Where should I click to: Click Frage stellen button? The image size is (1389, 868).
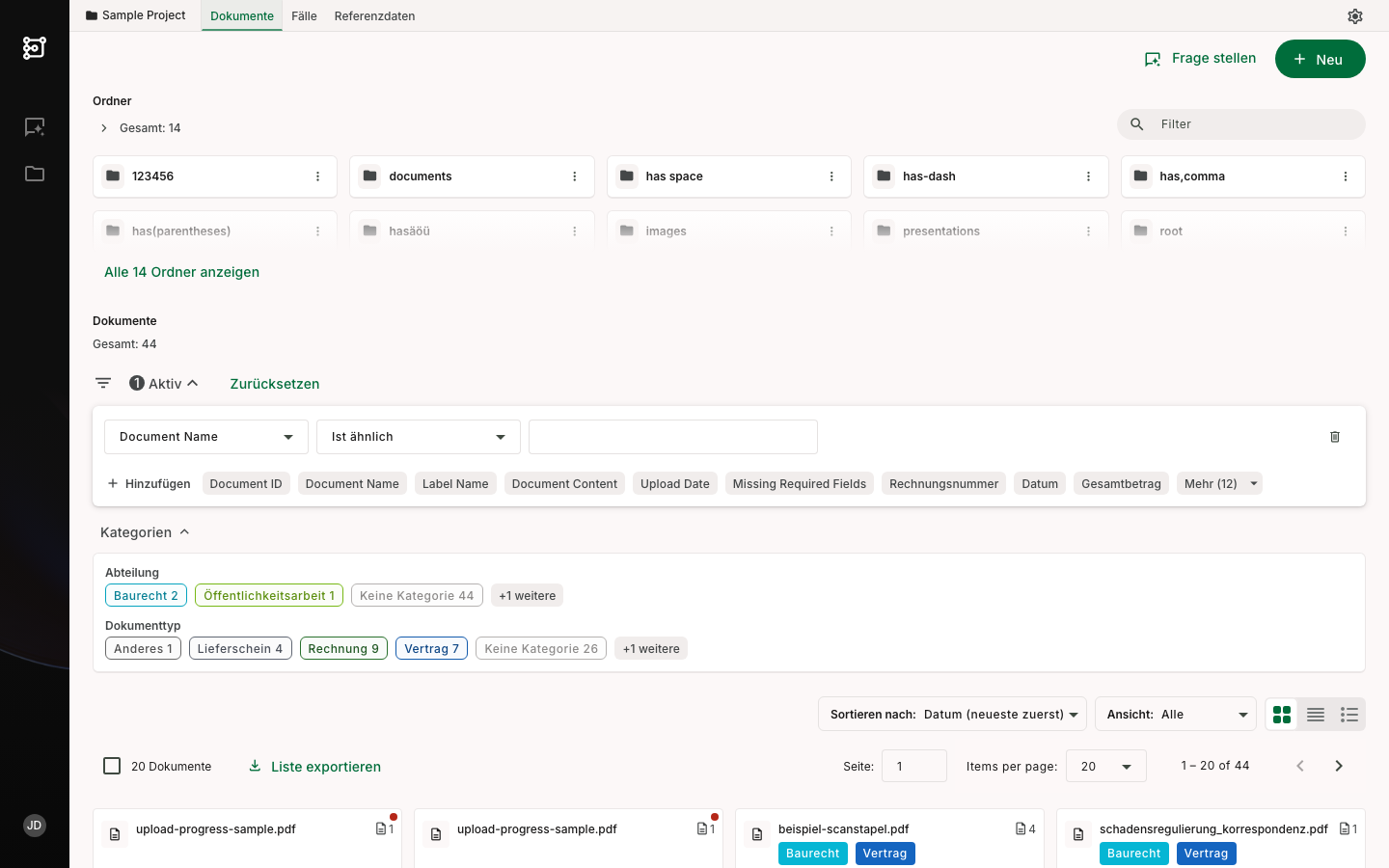[1200, 59]
